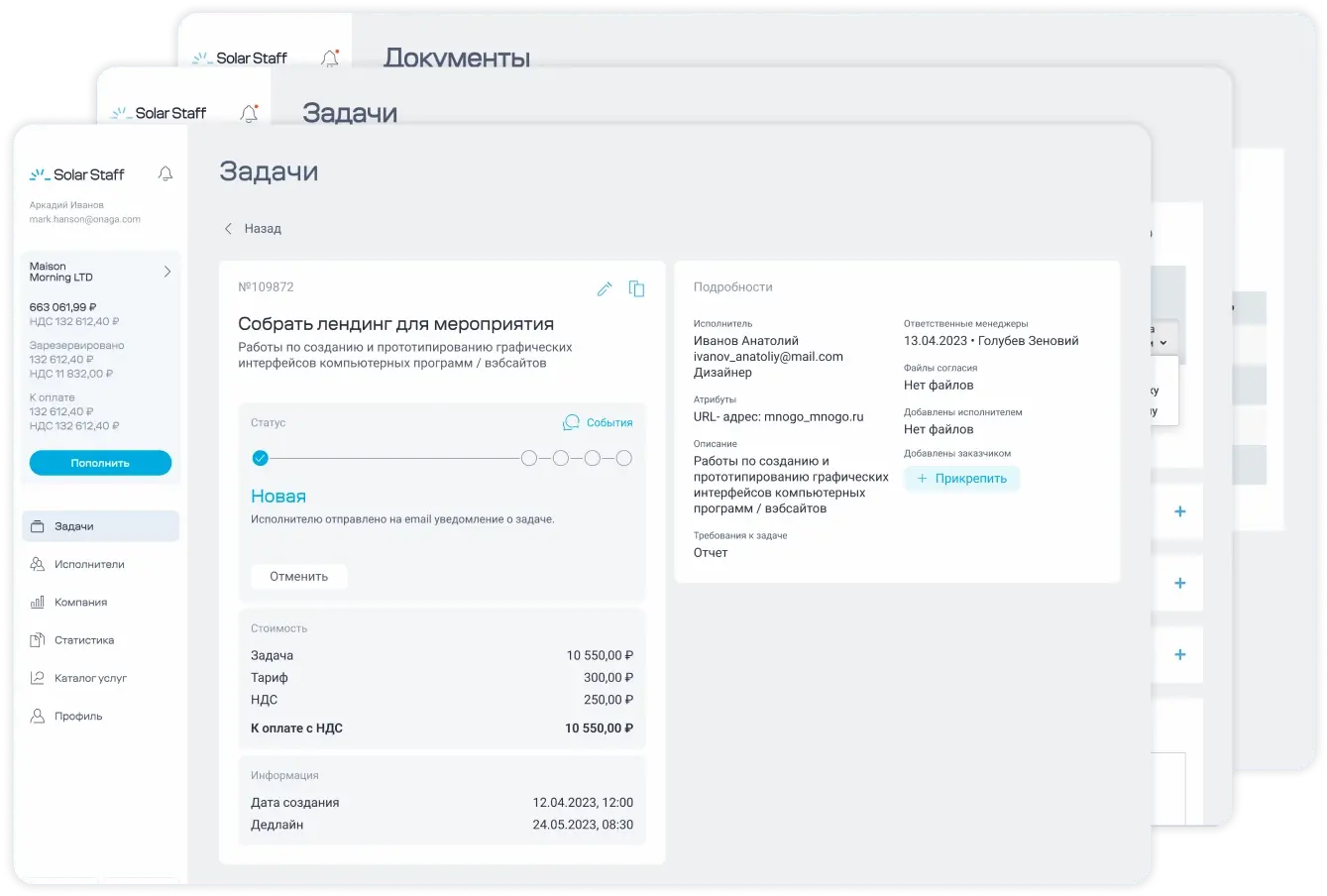
Task: Select the second status step circle
Action: point(529,458)
